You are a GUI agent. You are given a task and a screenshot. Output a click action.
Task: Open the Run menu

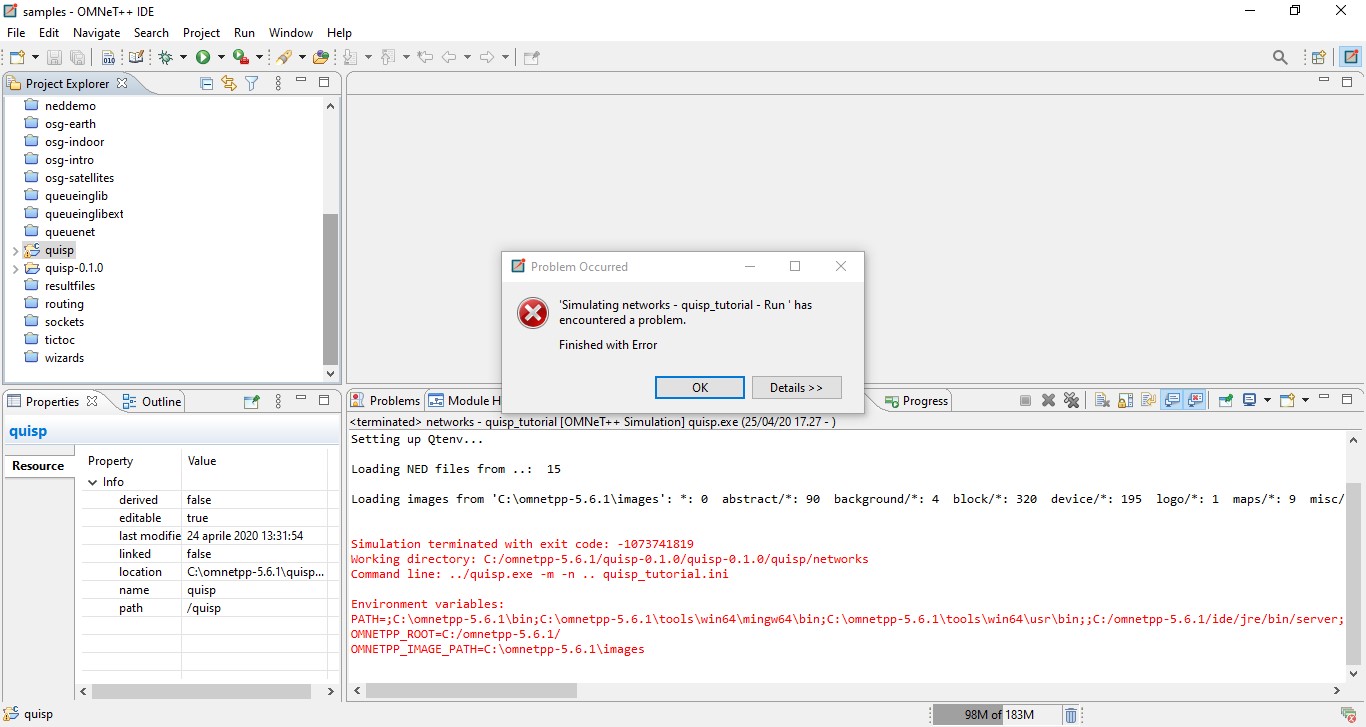(244, 32)
